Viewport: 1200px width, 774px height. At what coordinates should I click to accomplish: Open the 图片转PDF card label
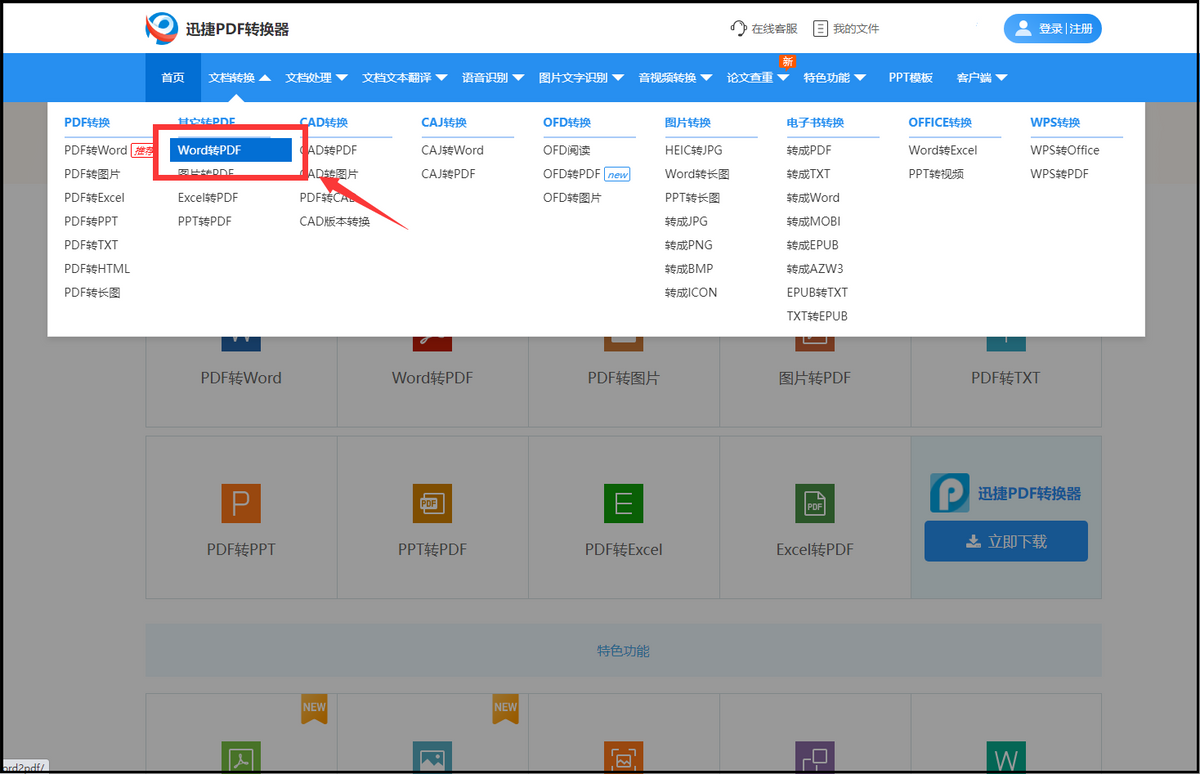tap(814, 378)
